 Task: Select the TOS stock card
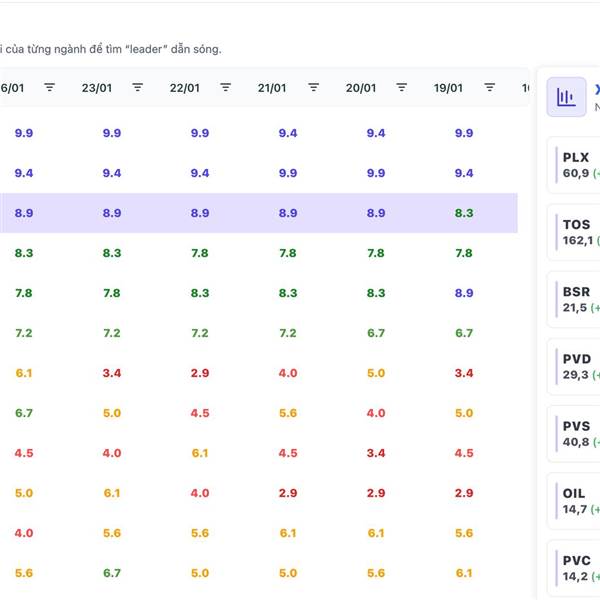577,233
